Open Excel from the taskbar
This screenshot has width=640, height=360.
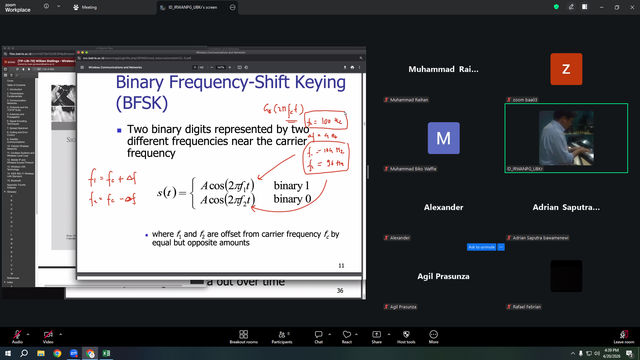tap(107, 353)
